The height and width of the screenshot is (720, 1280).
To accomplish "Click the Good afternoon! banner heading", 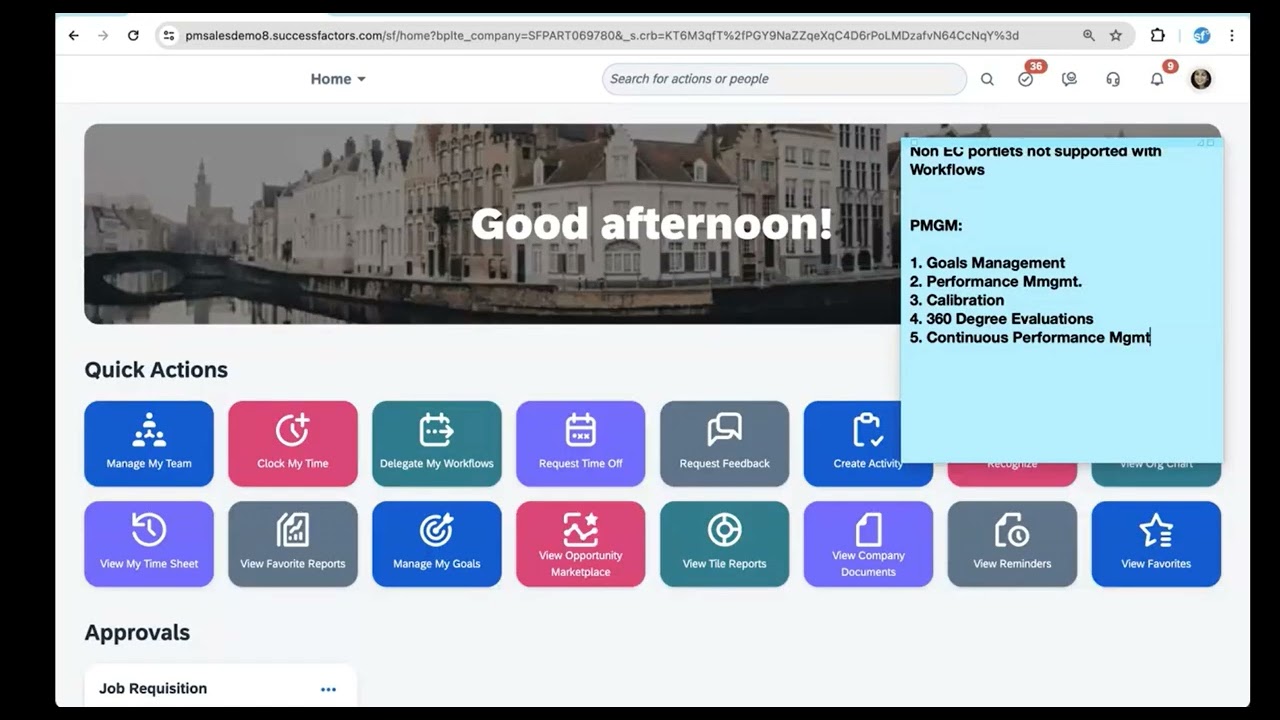I will coord(652,224).
